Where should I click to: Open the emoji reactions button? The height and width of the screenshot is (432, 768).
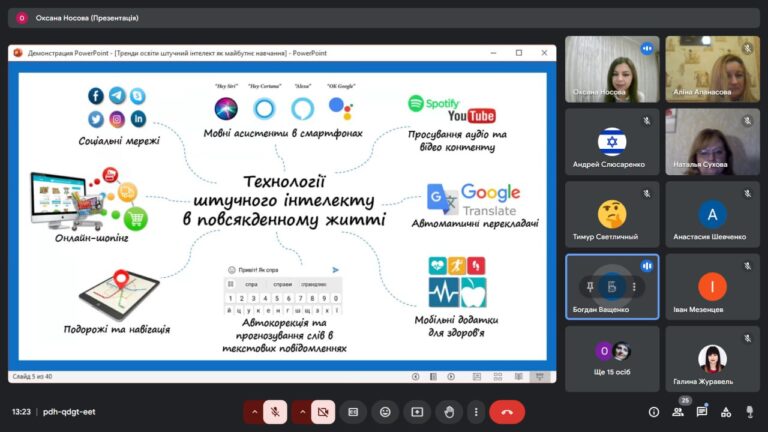click(385, 412)
